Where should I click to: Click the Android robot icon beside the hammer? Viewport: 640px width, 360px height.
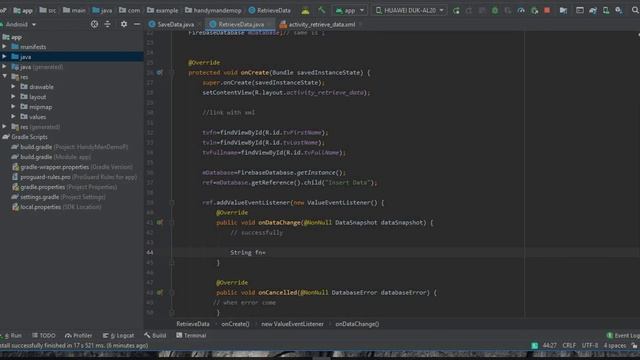tap(305, 10)
